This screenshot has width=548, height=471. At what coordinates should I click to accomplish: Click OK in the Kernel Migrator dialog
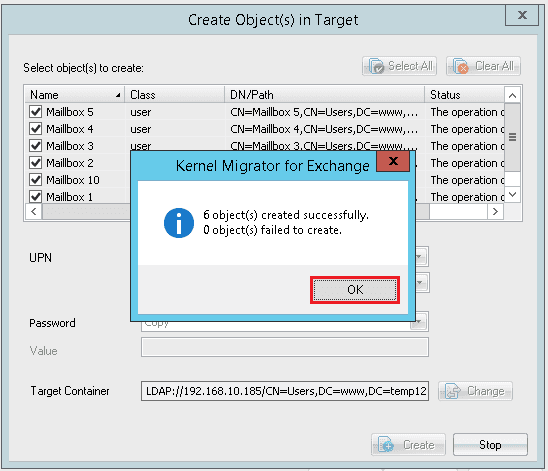point(355,290)
